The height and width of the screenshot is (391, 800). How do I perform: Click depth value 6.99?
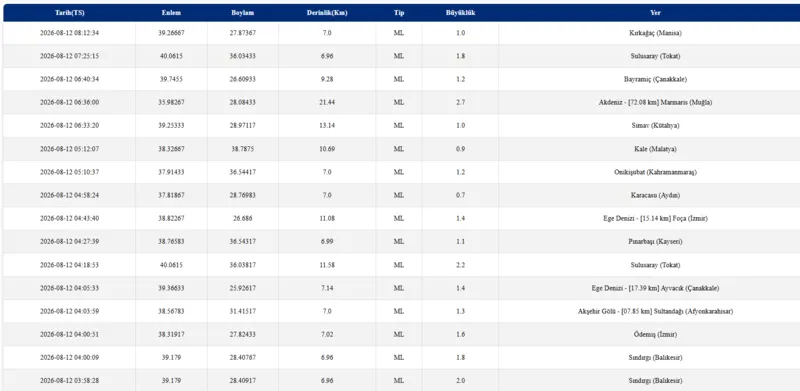point(327,242)
